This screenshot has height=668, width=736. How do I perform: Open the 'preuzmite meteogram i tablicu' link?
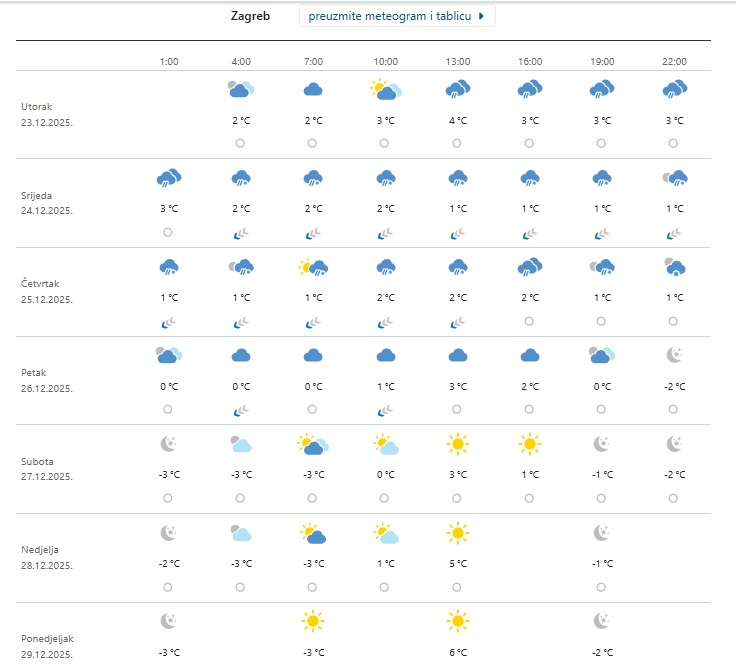pyautogui.click(x=390, y=17)
